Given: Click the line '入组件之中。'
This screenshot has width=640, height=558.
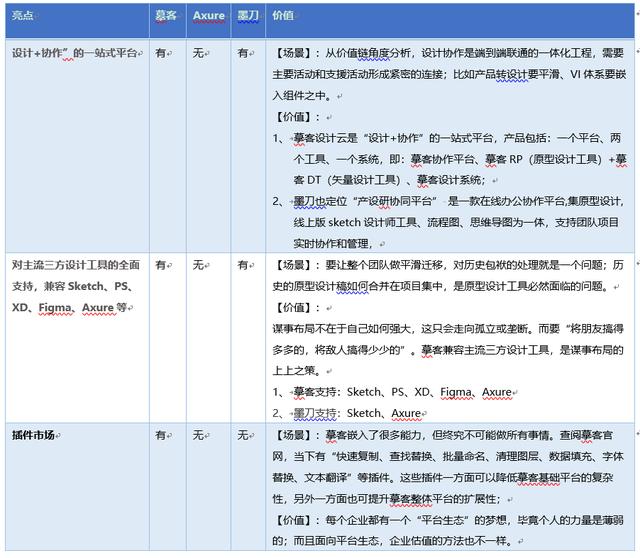Looking at the screenshot, I should [x=302, y=96].
